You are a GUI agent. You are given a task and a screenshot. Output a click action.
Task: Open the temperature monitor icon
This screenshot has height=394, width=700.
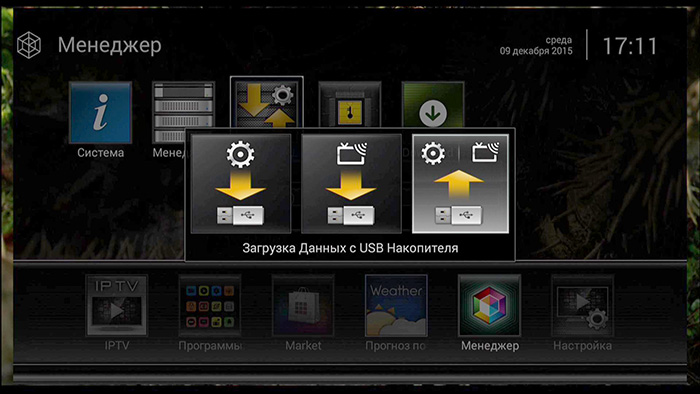click(350, 104)
